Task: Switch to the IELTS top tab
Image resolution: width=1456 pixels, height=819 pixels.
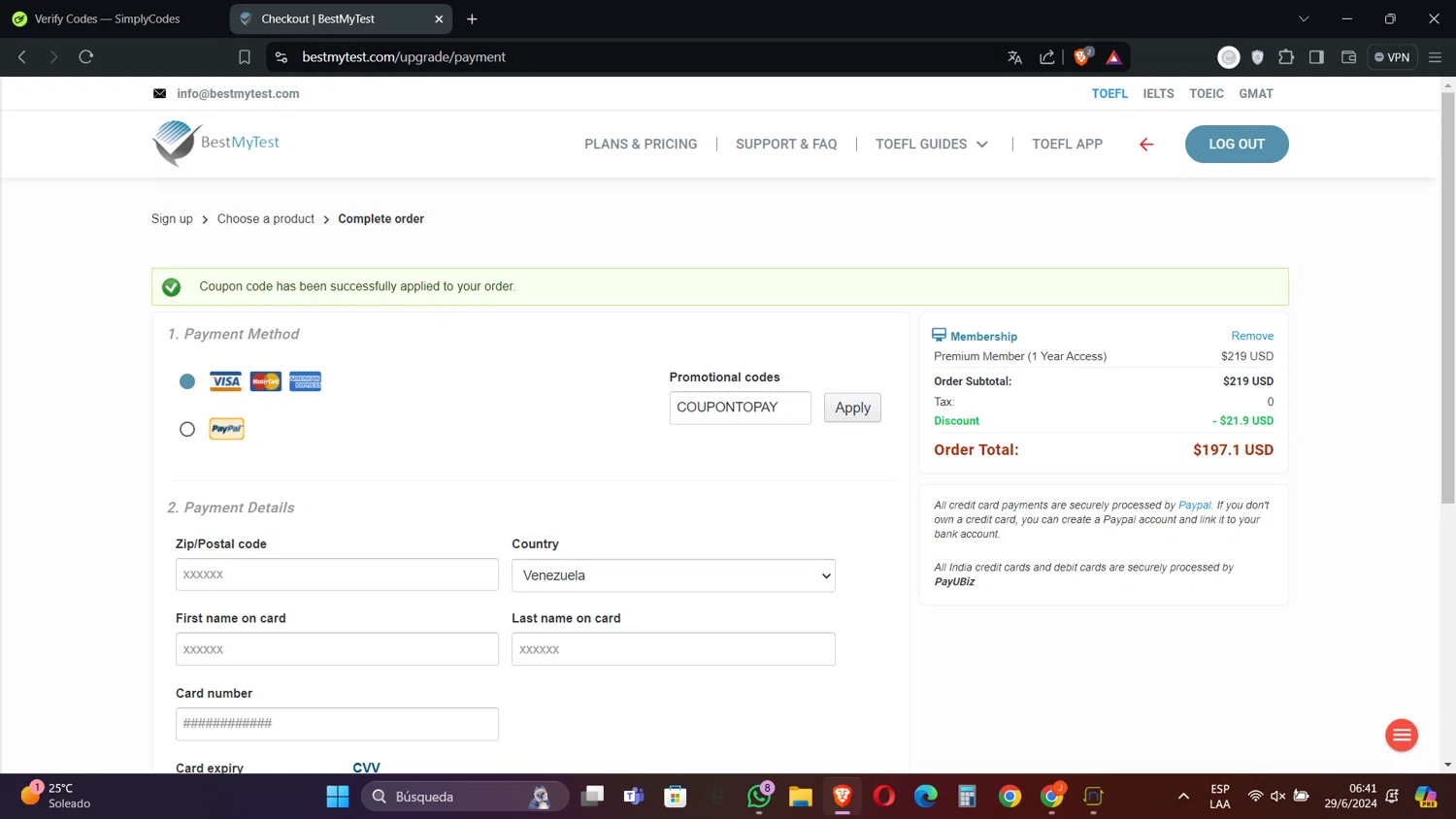Action: pos(1158,93)
